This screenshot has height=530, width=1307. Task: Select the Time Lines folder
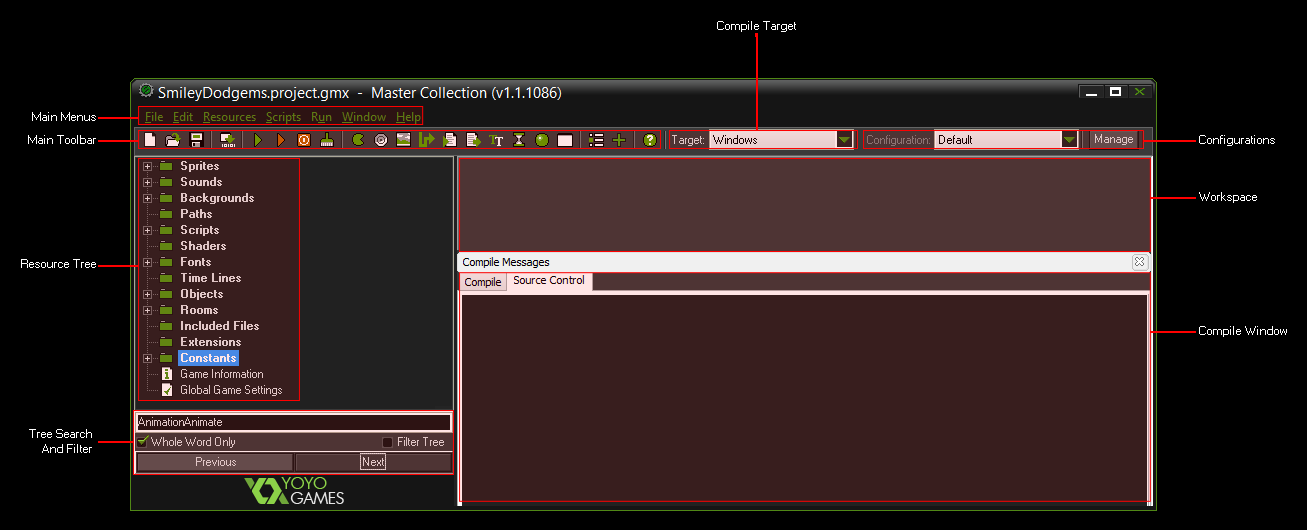[x=210, y=278]
